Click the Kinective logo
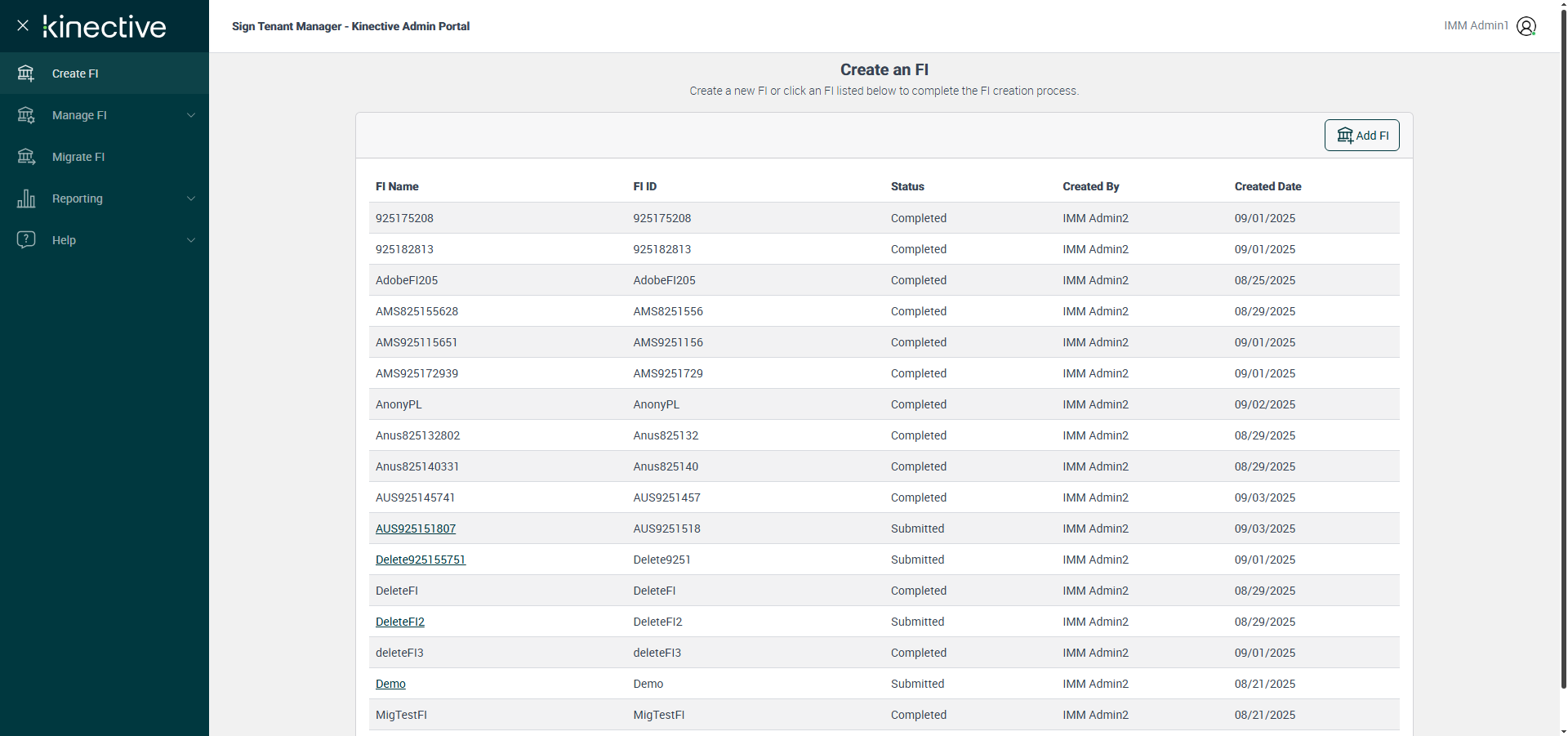Screen dimensions: 1568x736 tap(105, 26)
